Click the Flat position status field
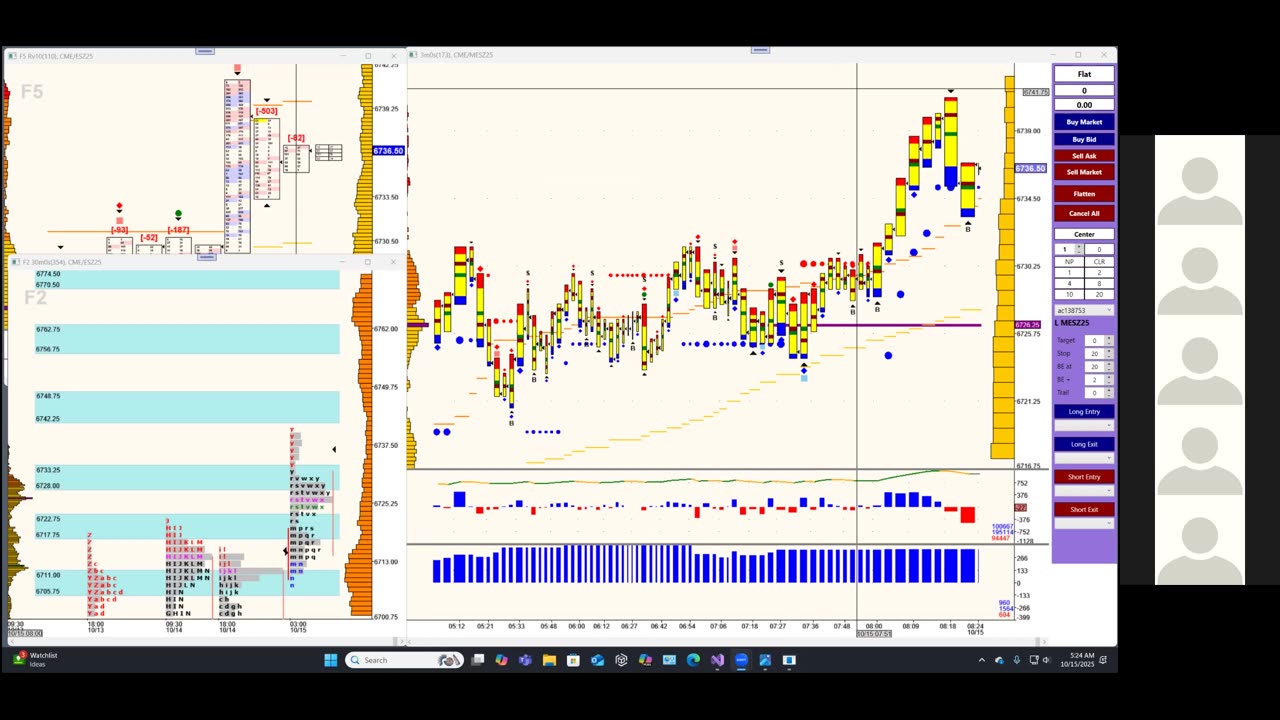Viewport: 1280px width, 720px height. [x=1084, y=74]
